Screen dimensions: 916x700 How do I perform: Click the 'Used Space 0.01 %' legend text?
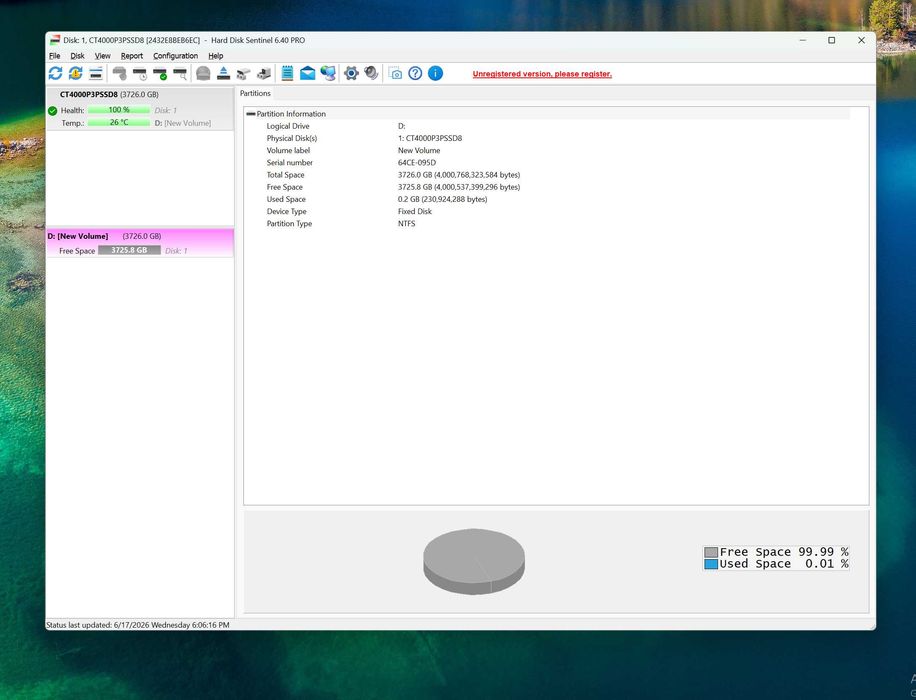[x=784, y=564]
